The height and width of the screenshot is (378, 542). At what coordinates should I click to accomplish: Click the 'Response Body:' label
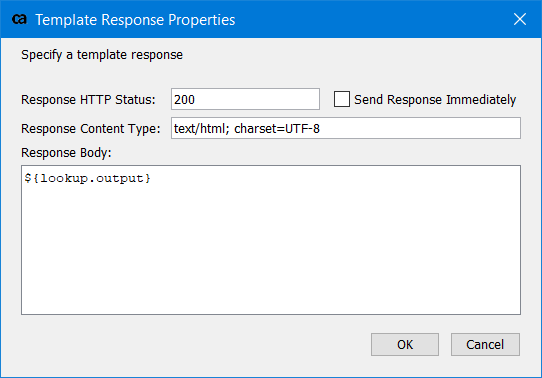66,152
